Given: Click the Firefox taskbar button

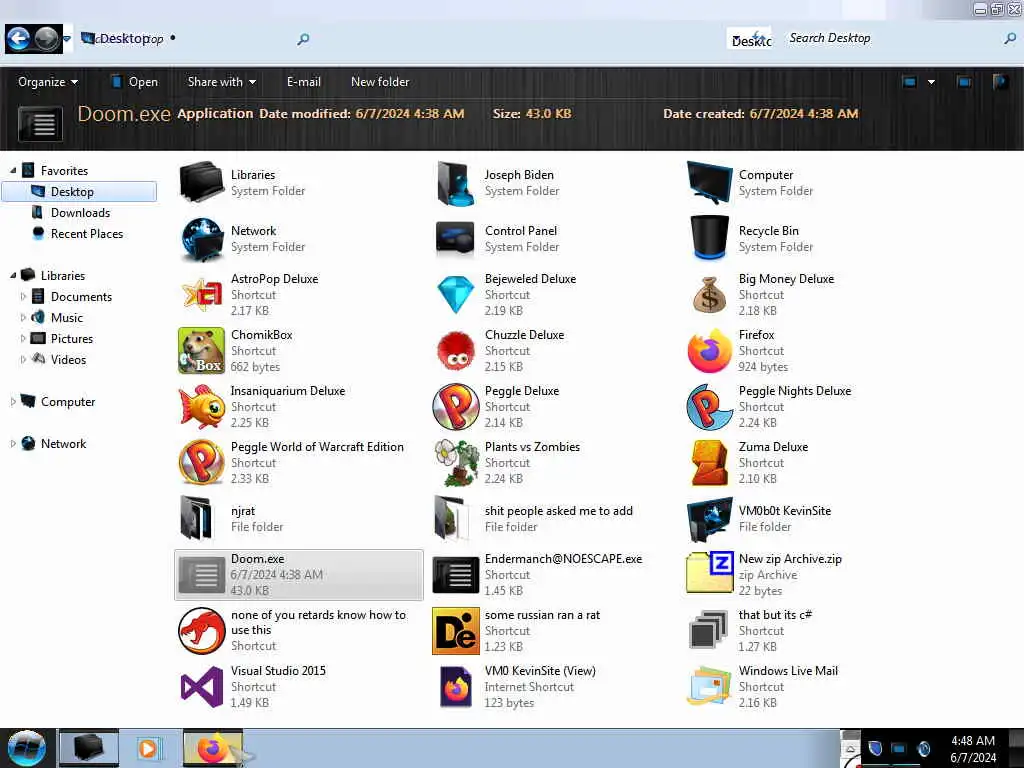Looking at the screenshot, I should pyautogui.click(x=213, y=748).
